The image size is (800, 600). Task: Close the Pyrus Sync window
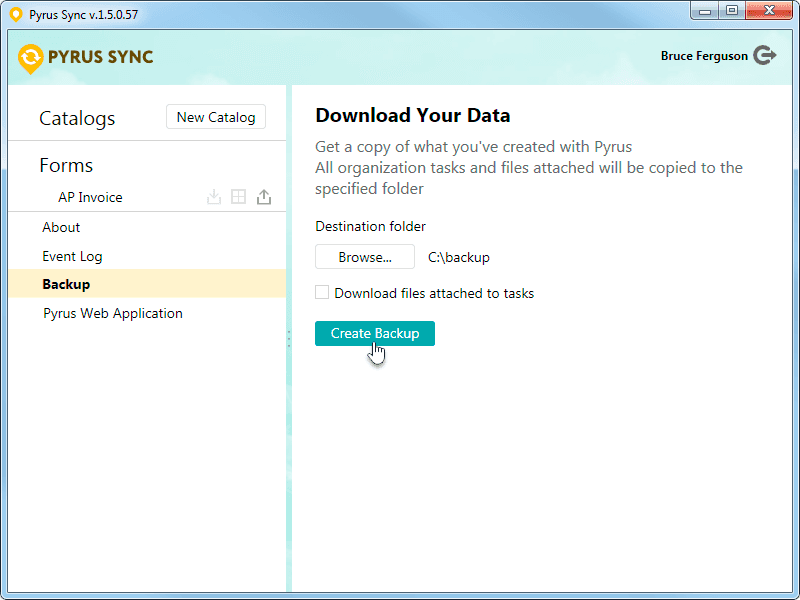(x=769, y=10)
